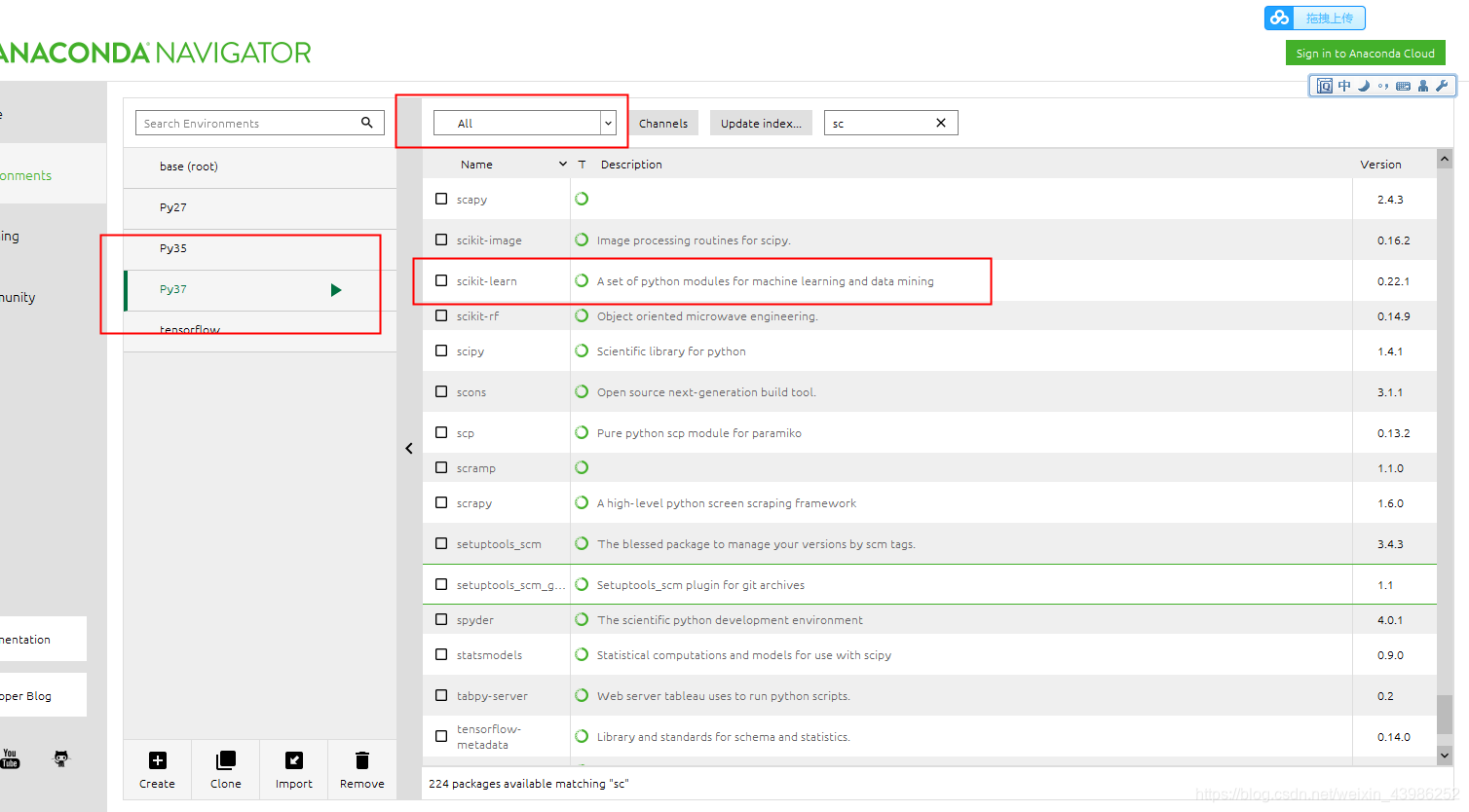Open the 'All' package filter dropdown
1469x812 pixels.
click(525, 123)
